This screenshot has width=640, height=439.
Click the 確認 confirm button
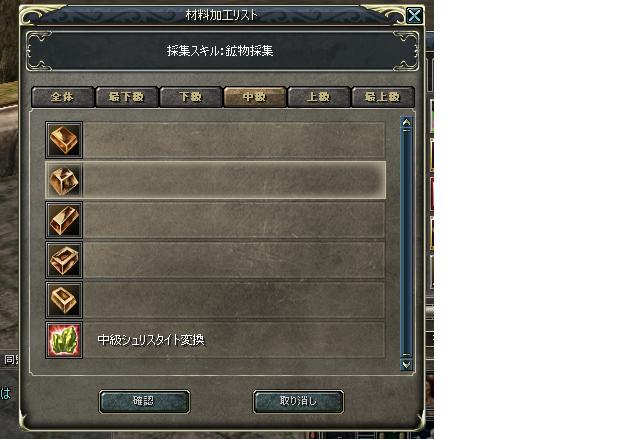144,401
